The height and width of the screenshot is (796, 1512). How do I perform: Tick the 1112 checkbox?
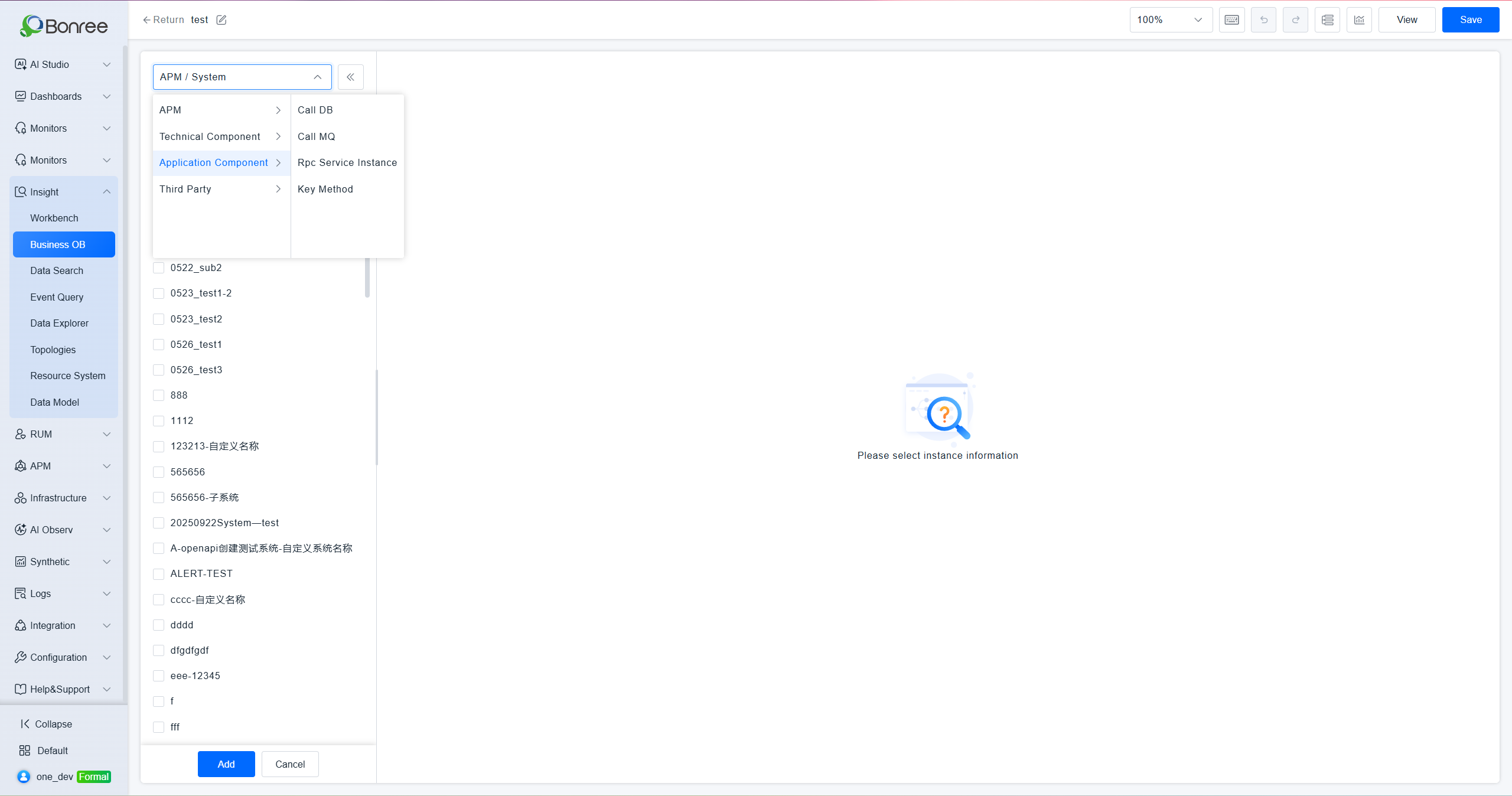click(x=158, y=421)
